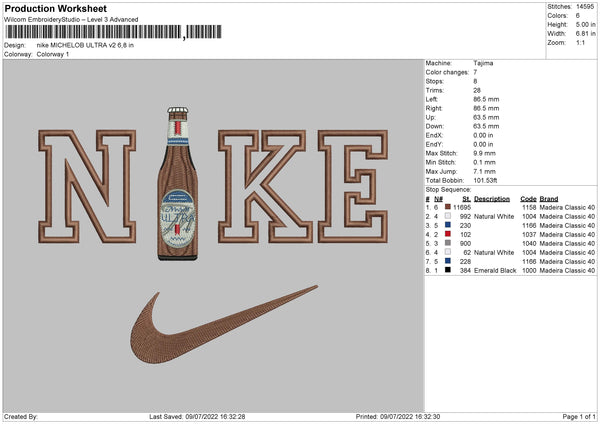This screenshot has height=424, width=600.
Task: Pick the gray swatch with 900 stitches
Action: pos(448,243)
